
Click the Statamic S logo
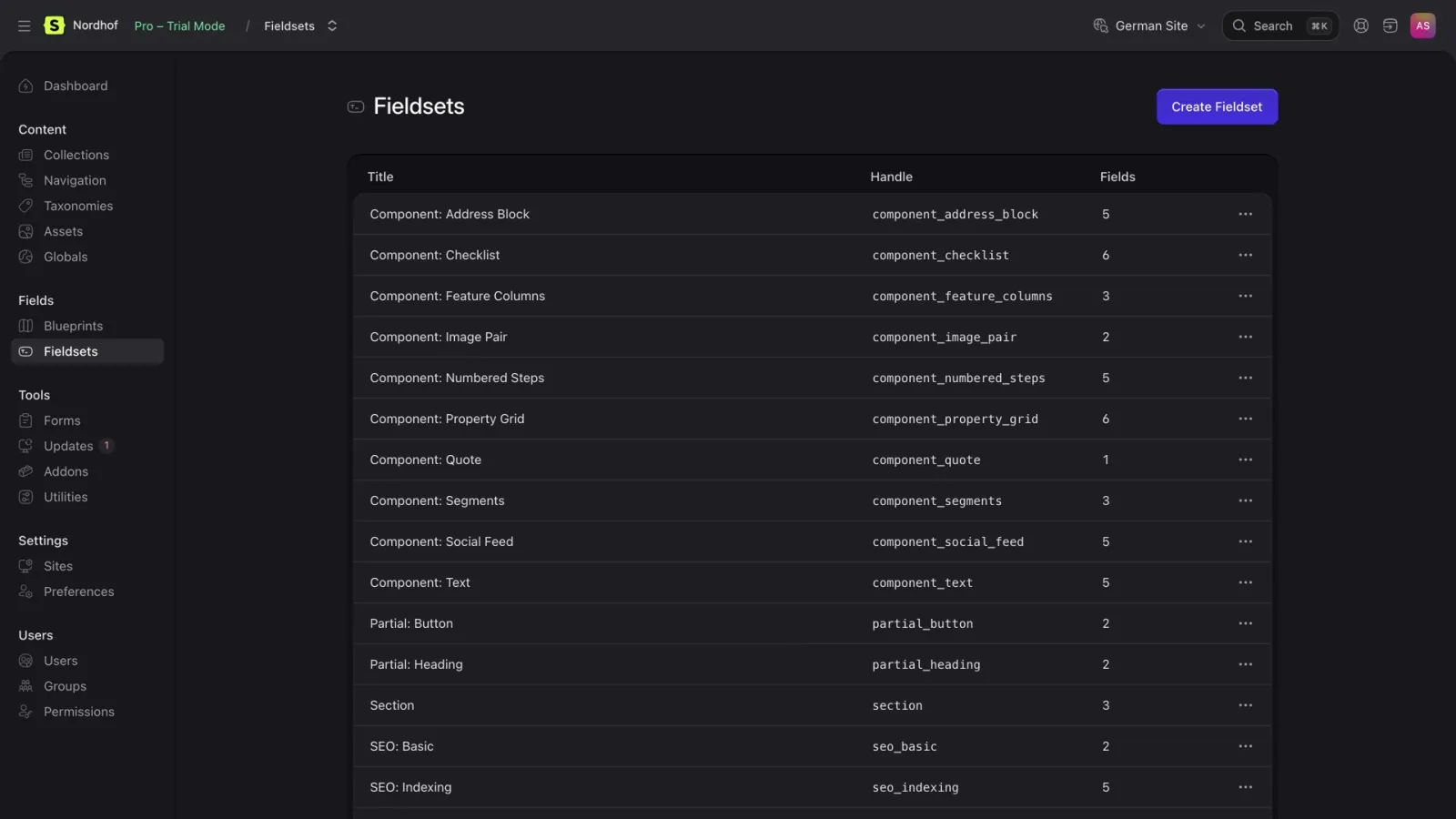tap(55, 25)
